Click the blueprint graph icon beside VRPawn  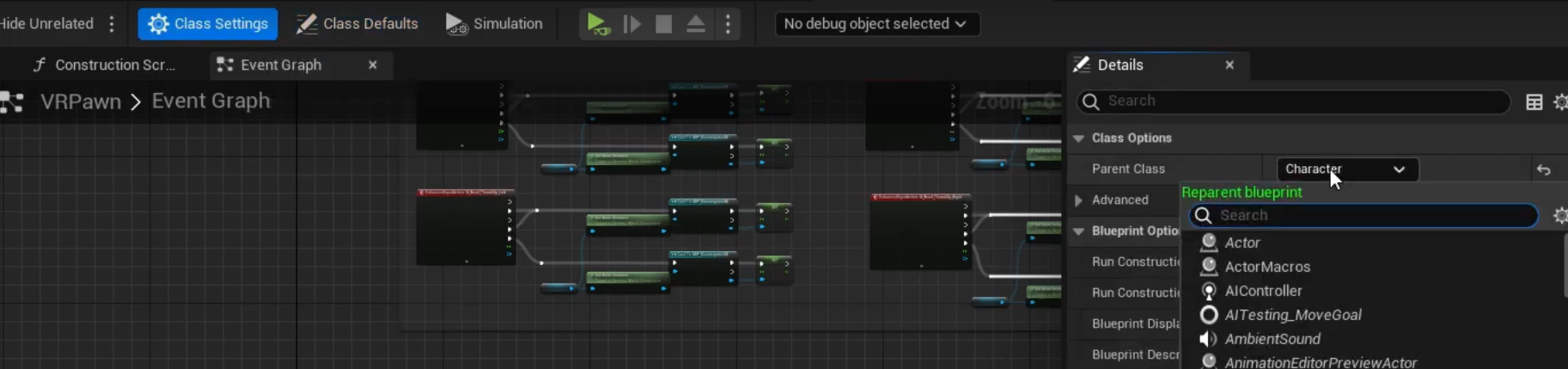pyautogui.click(x=12, y=101)
